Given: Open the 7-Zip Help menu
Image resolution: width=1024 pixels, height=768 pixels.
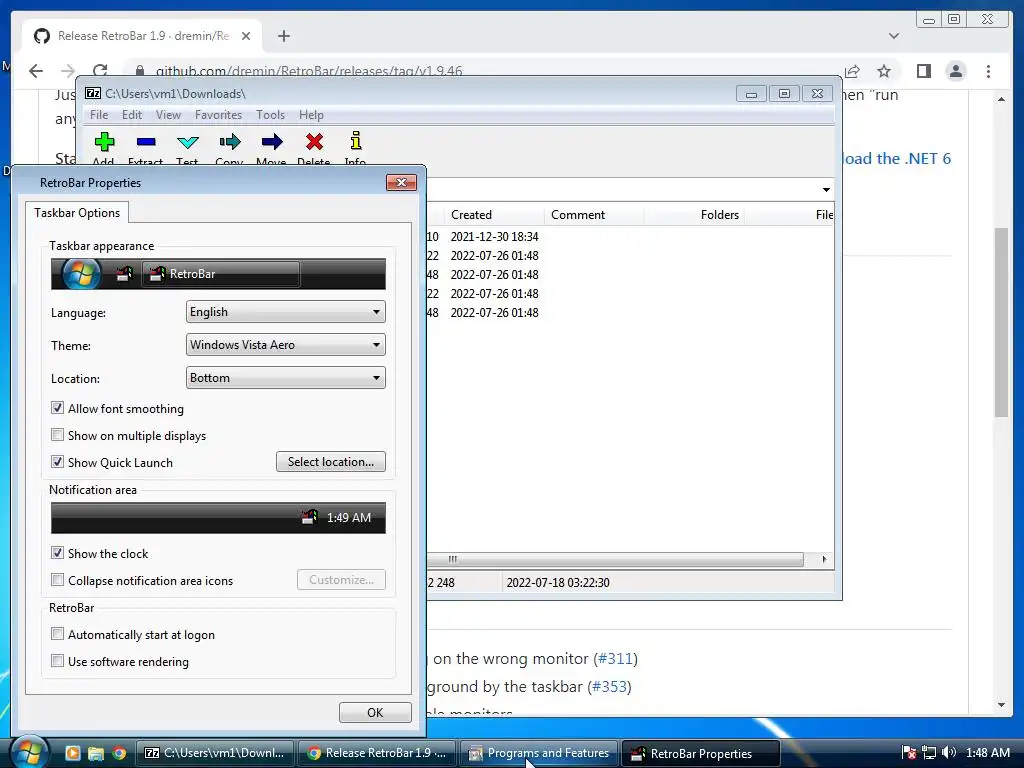Looking at the screenshot, I should tap(312, 115).
